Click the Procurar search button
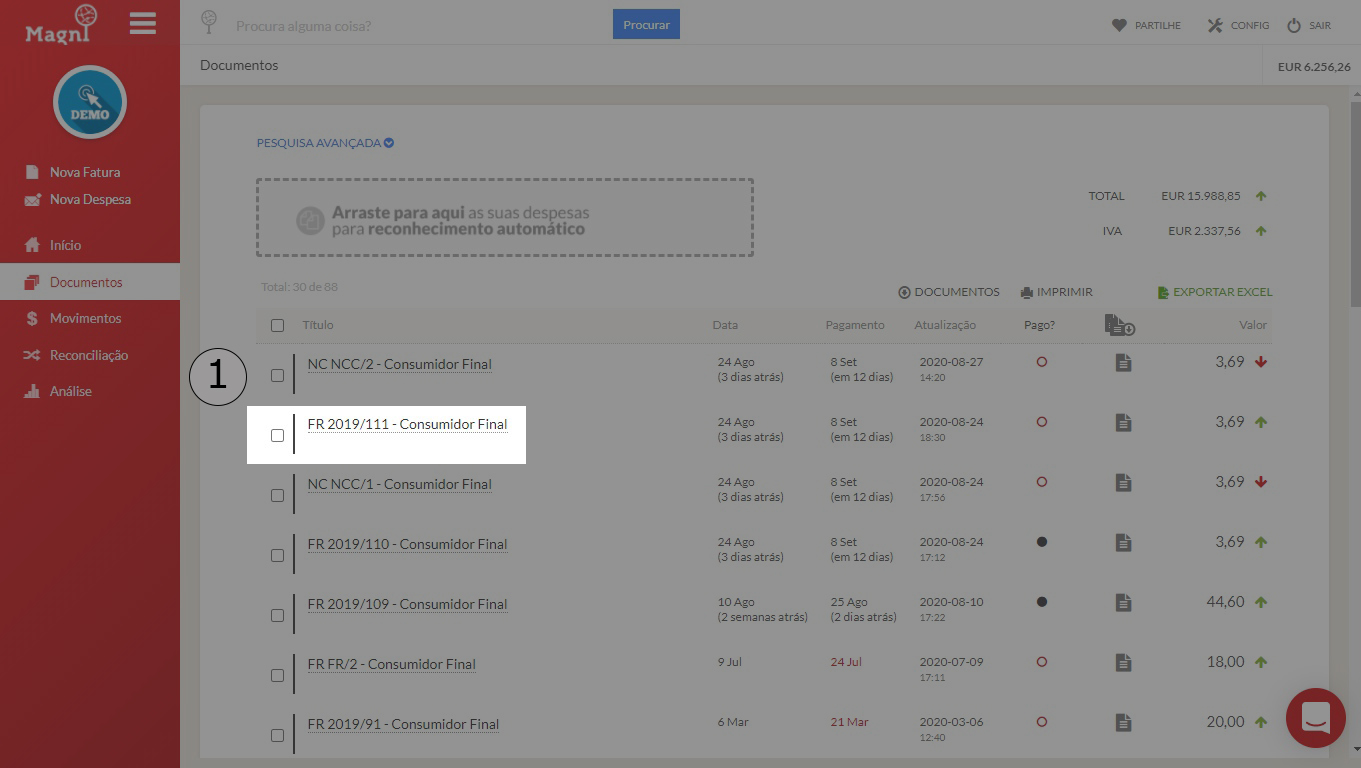The image size is (1361, 768). [x=646, y=24]
